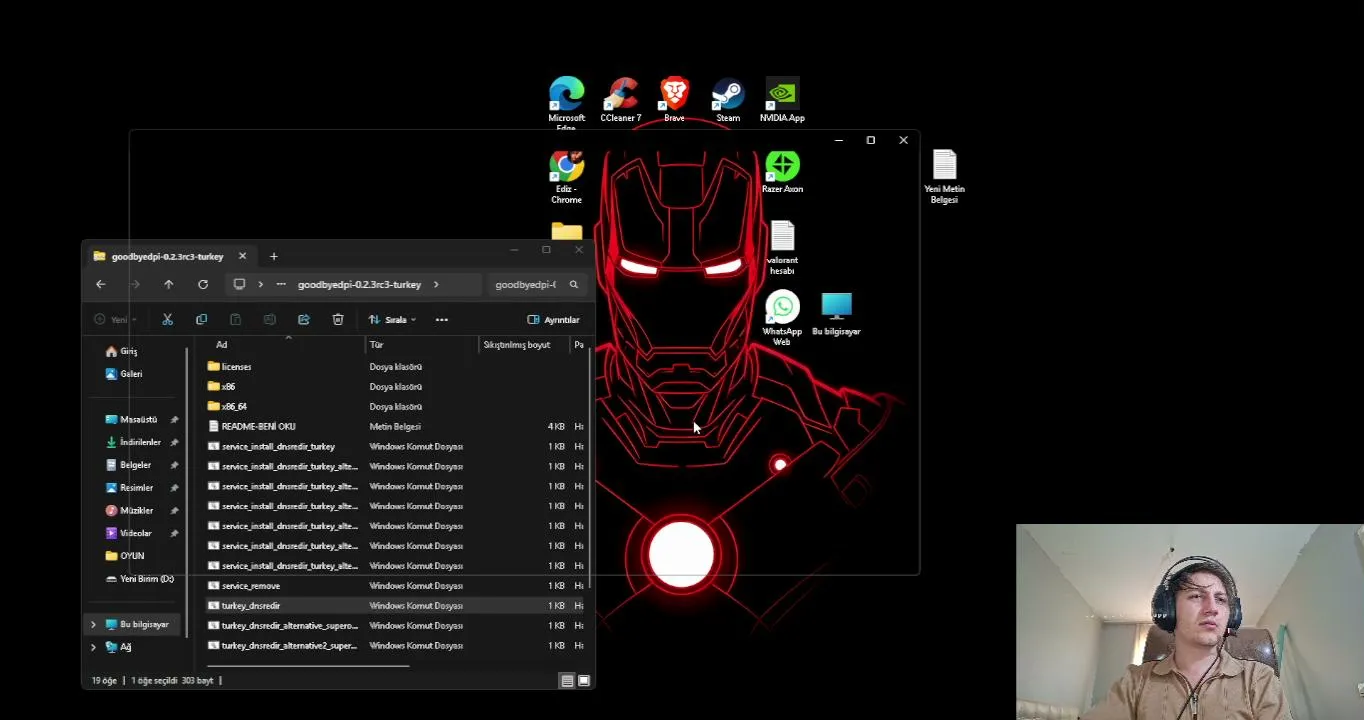
Task: Expand Bu bilgisayar in the sidebar tree
Action: (x=94, y=624)
